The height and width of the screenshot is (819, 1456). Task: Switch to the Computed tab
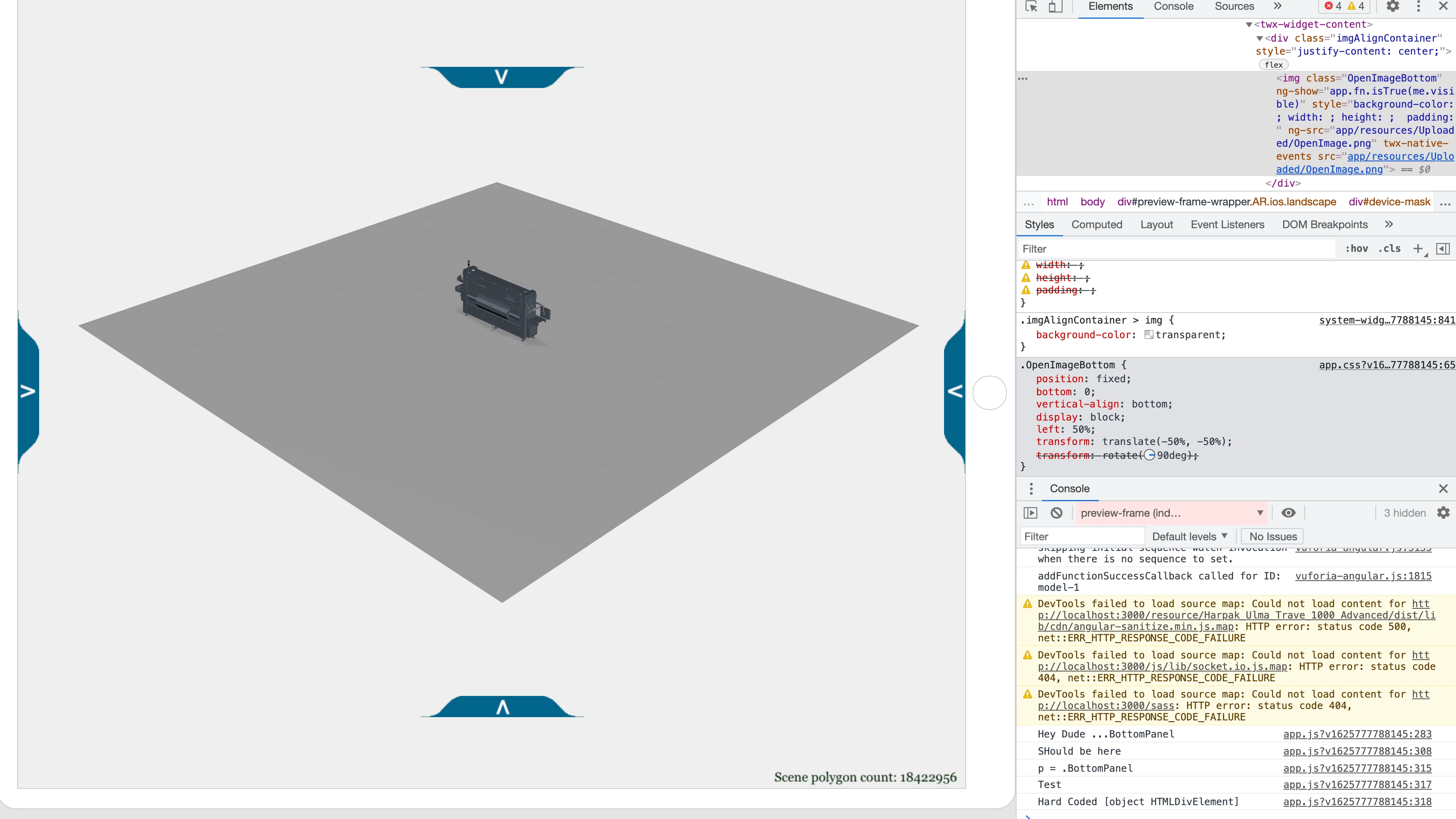(1096, 225)
